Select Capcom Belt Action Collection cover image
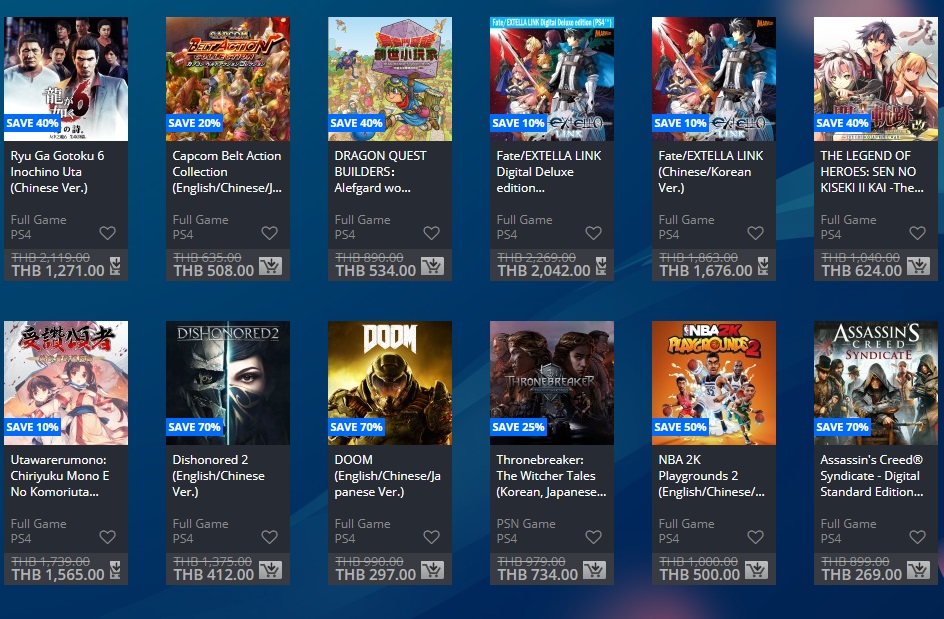 tap(228, 79)
